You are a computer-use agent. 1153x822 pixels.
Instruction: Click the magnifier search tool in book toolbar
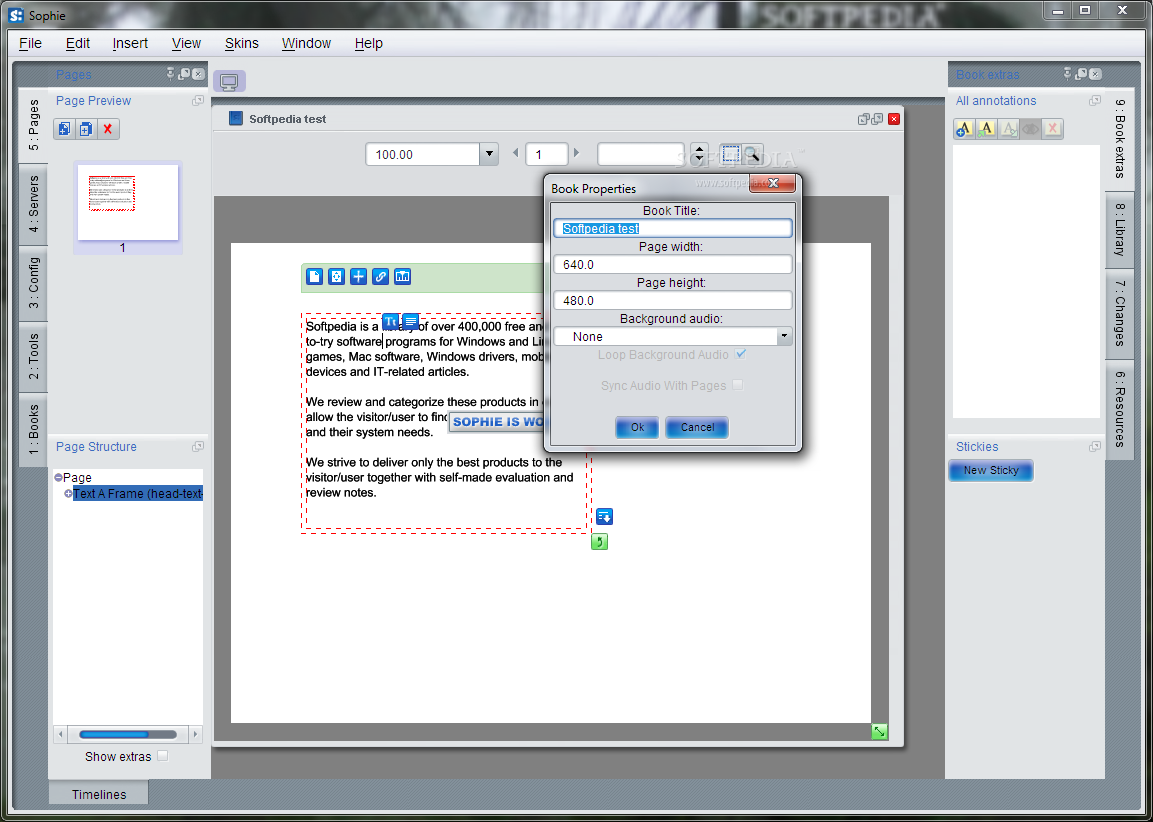752,154
